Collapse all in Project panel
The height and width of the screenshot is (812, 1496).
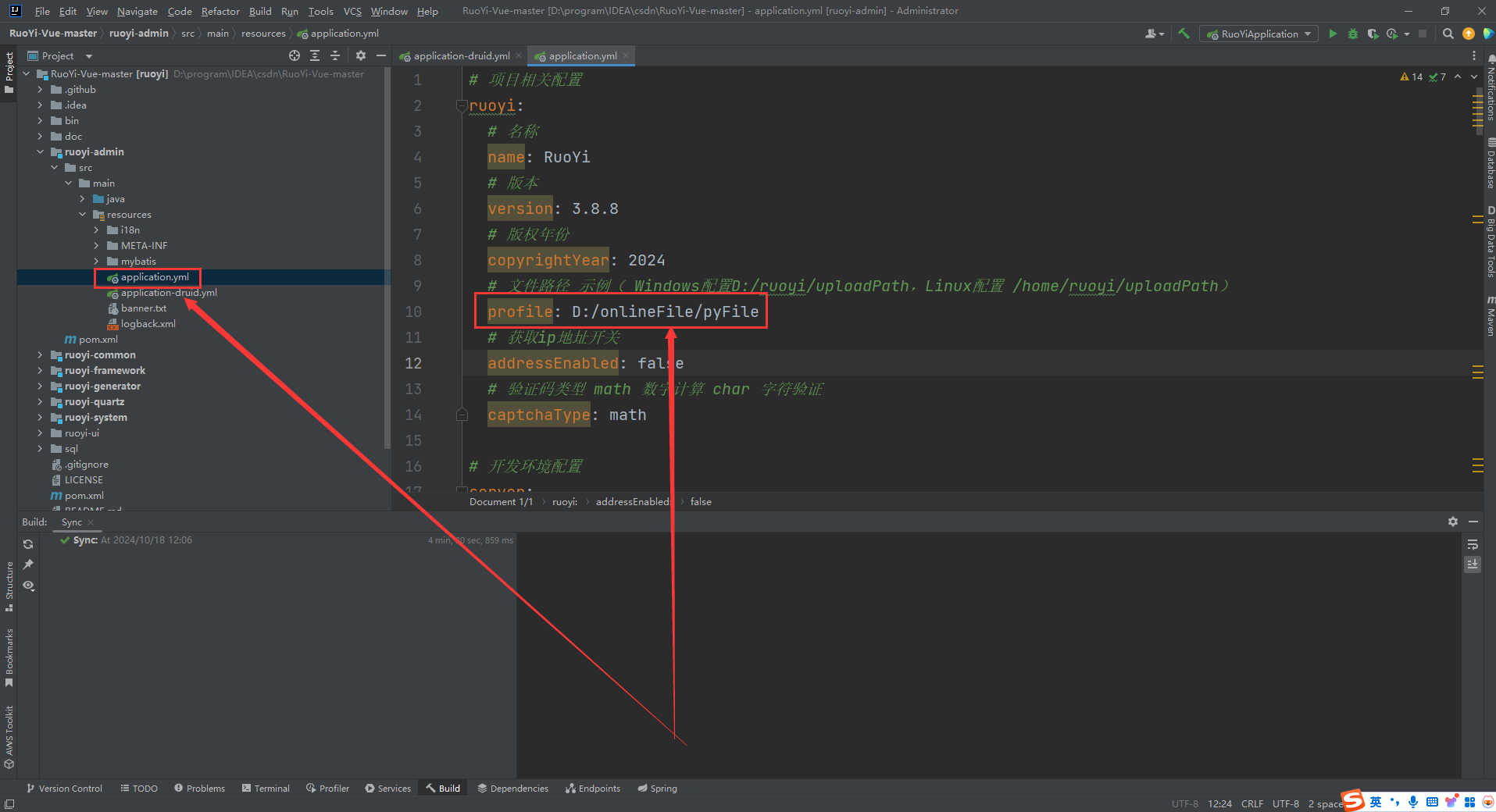tap(335, 55)
